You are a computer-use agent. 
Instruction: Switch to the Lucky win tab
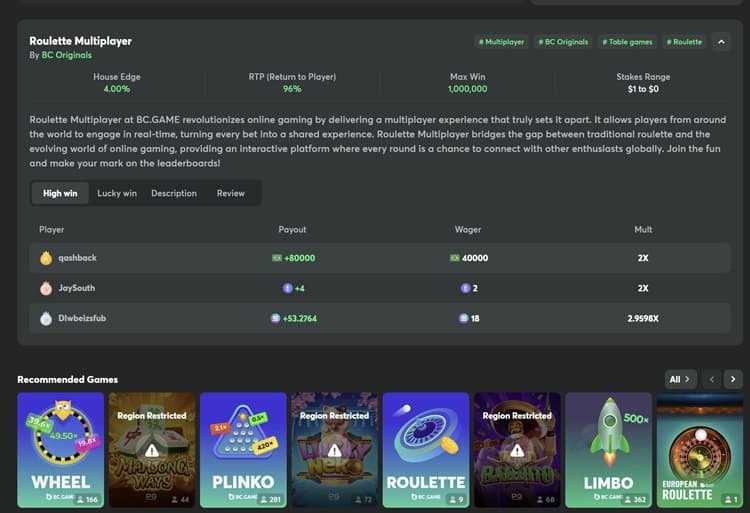[x=117, y=193]
